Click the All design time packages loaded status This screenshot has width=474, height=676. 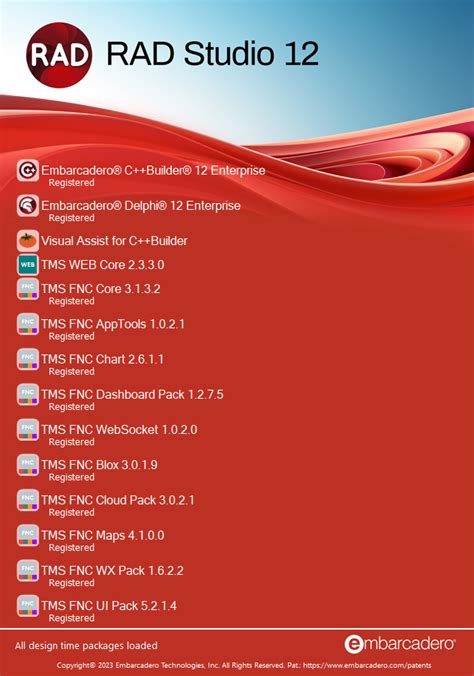(x=86, y=646)
